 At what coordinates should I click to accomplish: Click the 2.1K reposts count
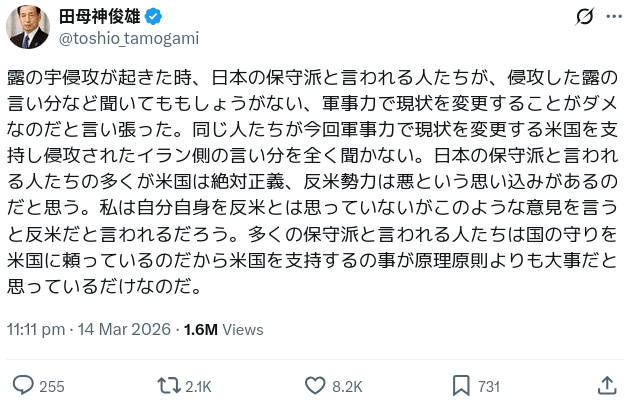pos(198,386)
